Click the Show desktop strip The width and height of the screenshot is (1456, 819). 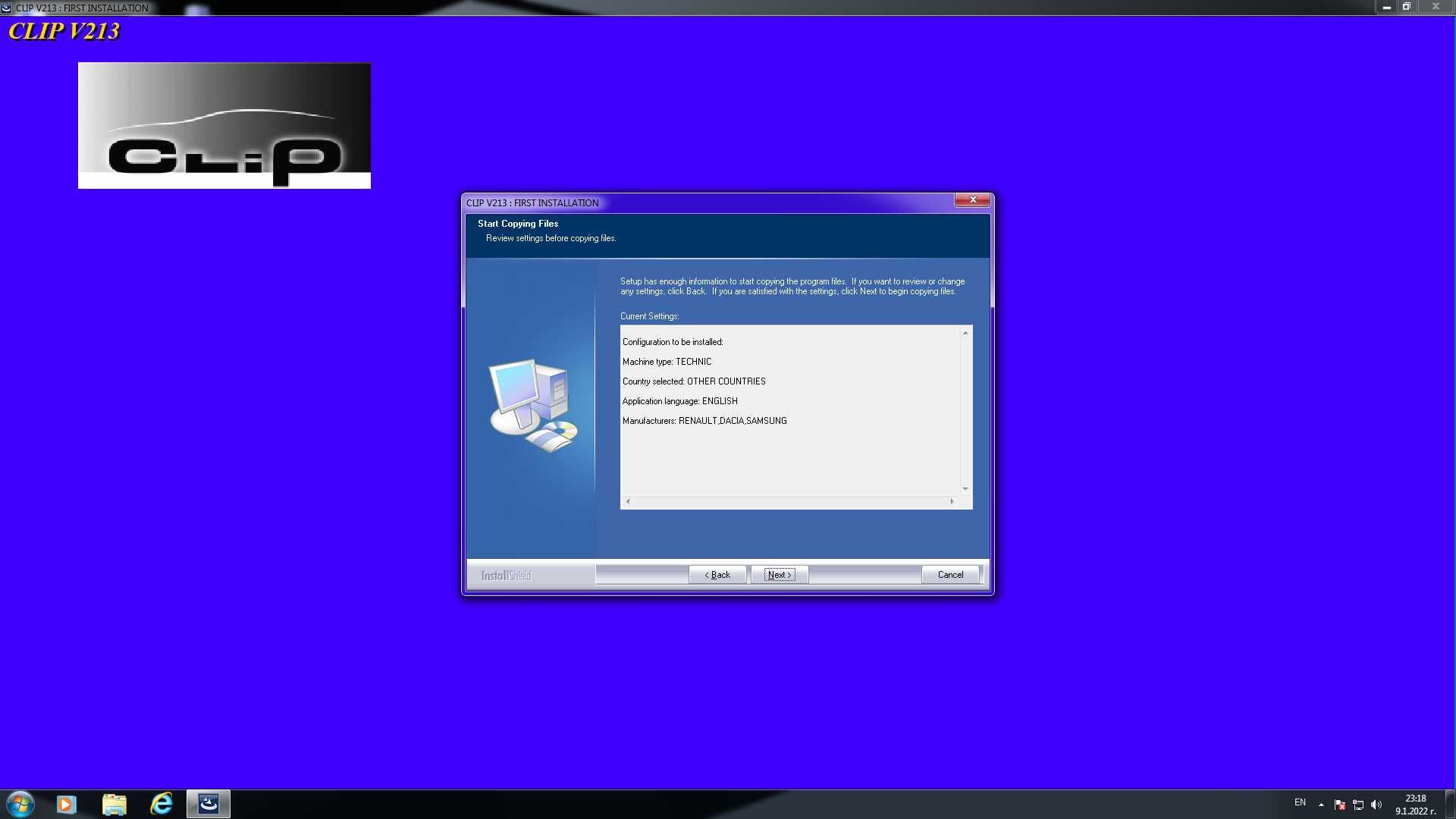tap(1450, 804)
